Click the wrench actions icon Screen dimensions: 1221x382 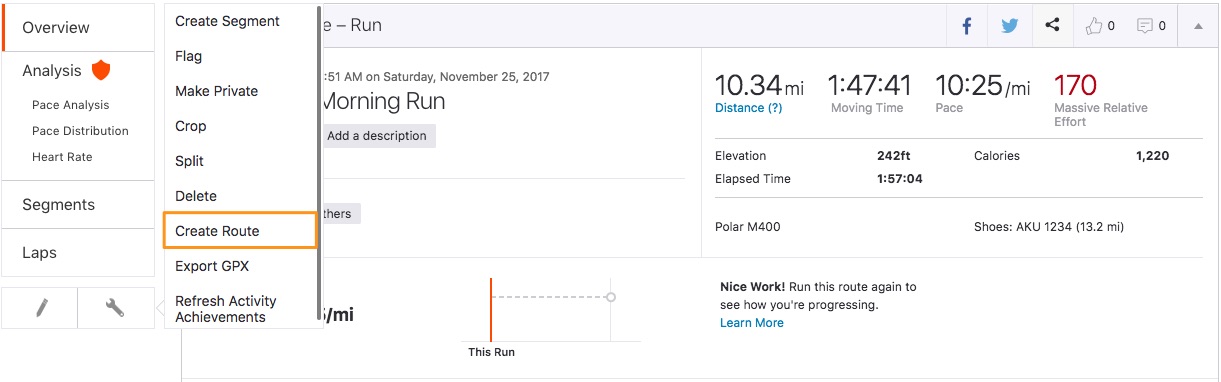coord(116,308)
